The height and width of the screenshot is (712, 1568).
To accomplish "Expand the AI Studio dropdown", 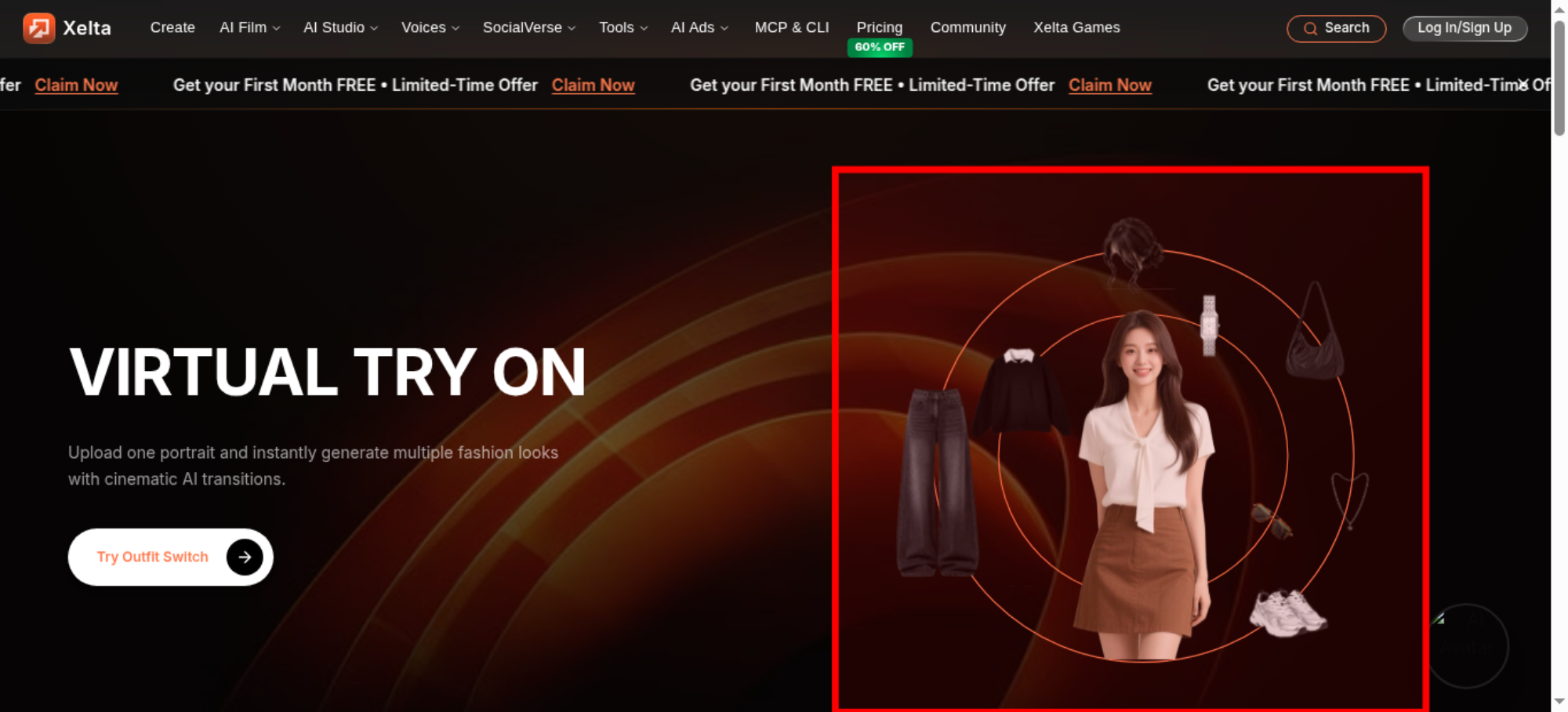I will point(340,27).
